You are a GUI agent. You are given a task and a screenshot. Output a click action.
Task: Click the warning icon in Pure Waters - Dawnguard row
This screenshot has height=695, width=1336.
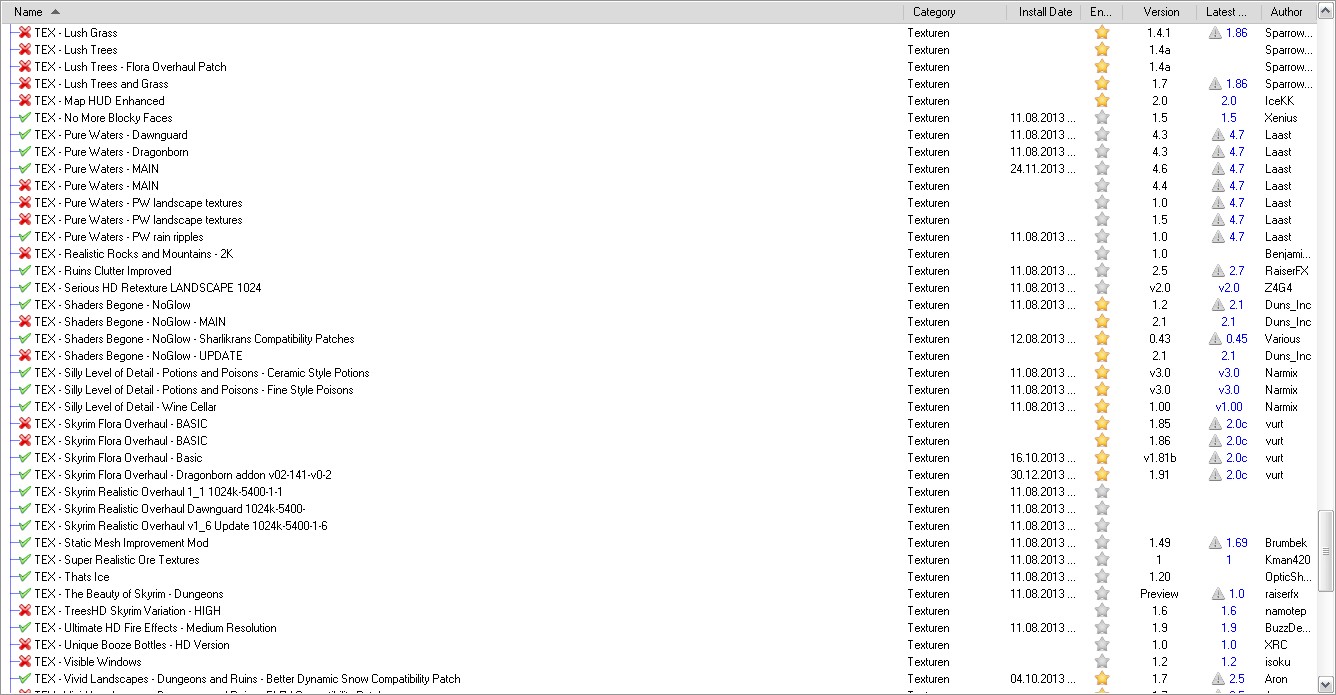[1218, 135]
